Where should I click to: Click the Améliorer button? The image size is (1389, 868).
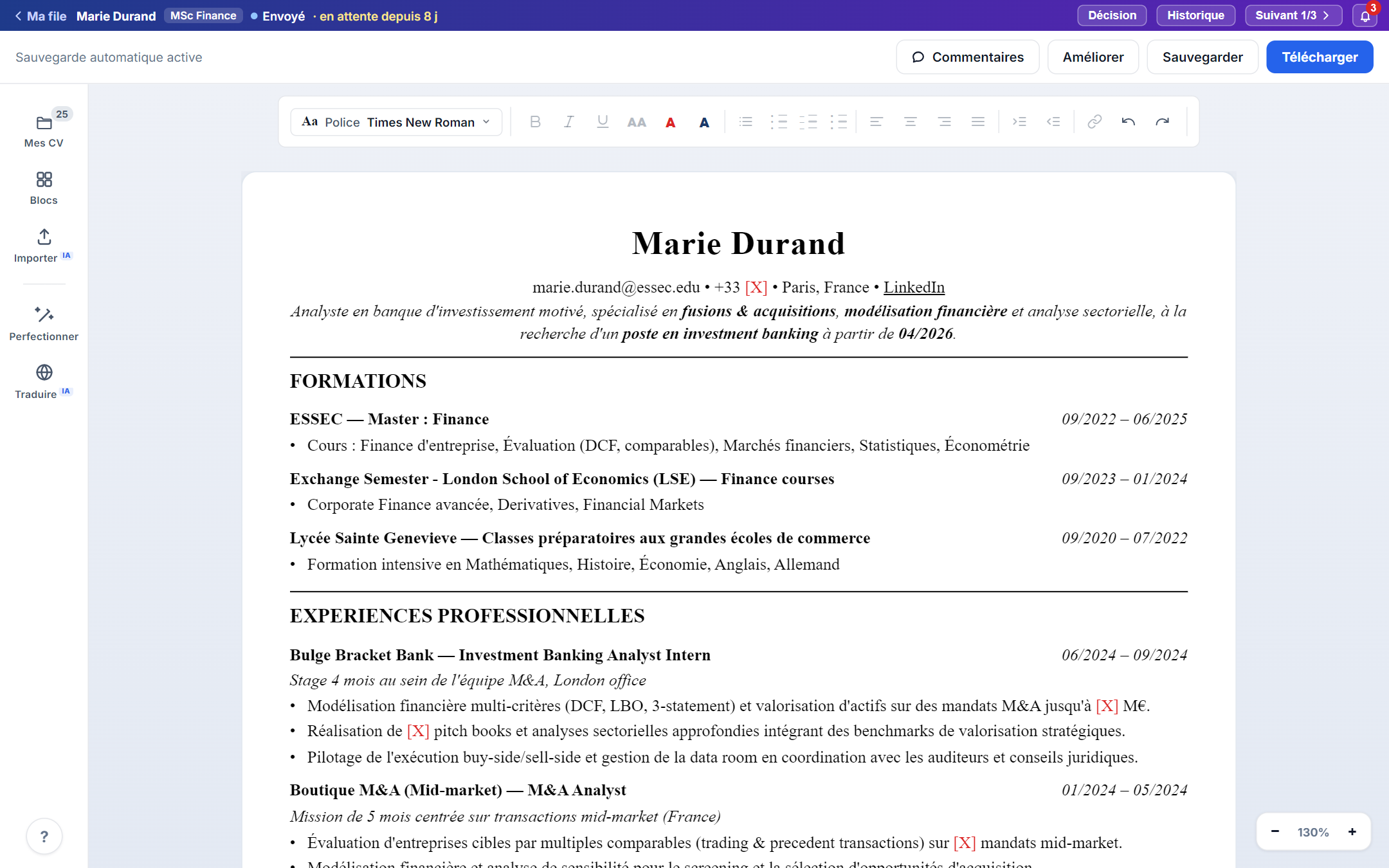pos(1093,57)
